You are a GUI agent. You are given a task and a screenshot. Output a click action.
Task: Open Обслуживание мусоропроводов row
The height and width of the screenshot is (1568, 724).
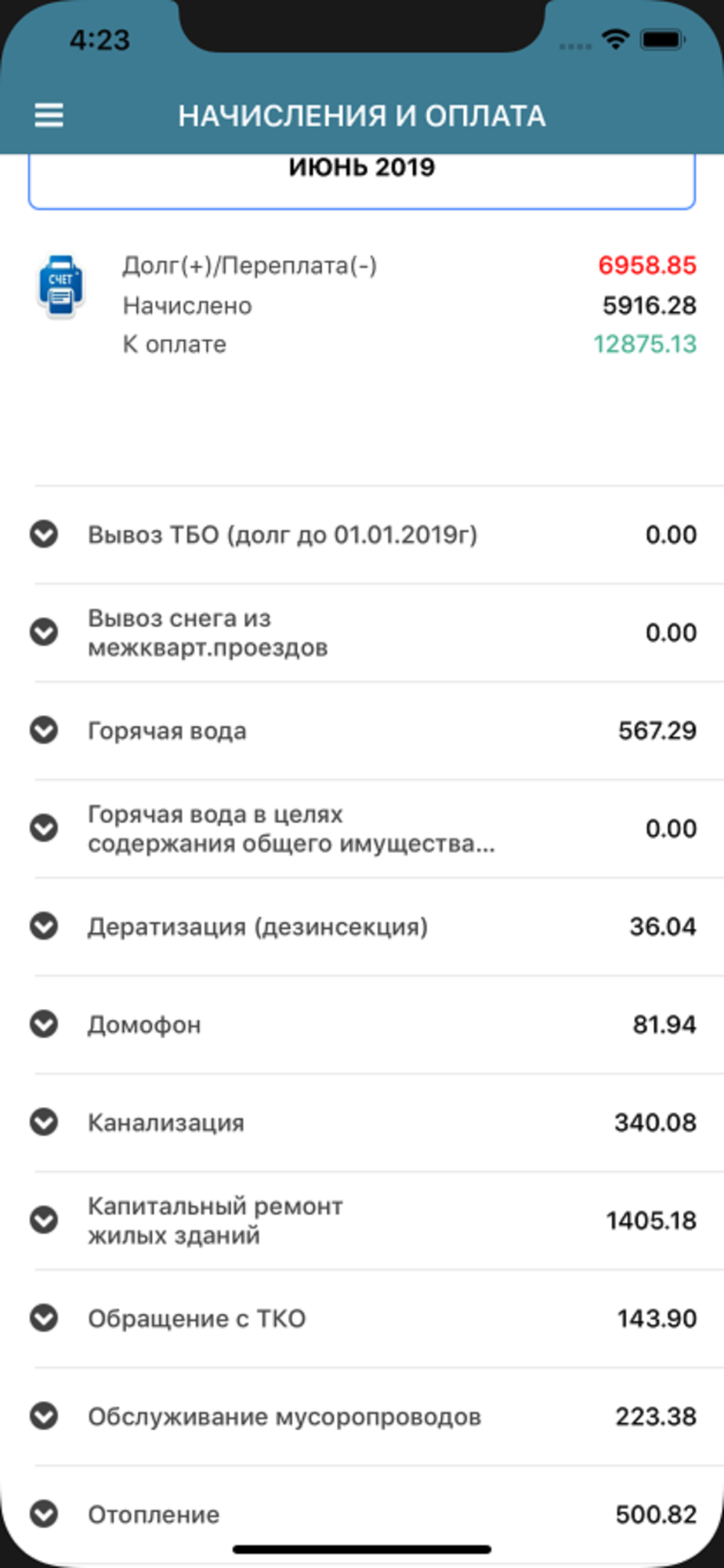pos(378,1417)
